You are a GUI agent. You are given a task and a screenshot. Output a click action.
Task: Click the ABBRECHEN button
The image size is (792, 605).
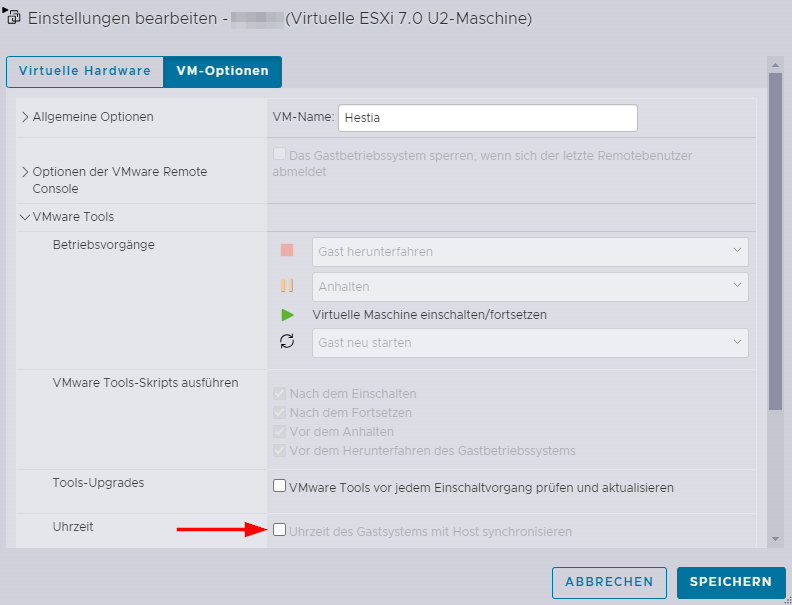609,582
